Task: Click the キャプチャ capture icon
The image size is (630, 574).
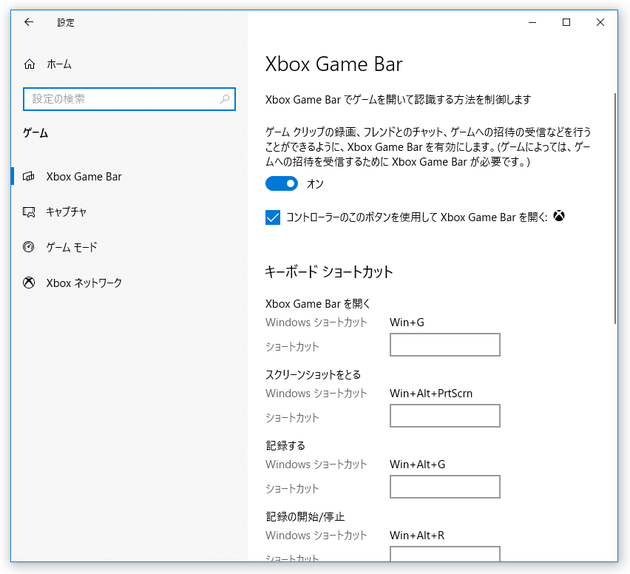Action: [29, 212]
